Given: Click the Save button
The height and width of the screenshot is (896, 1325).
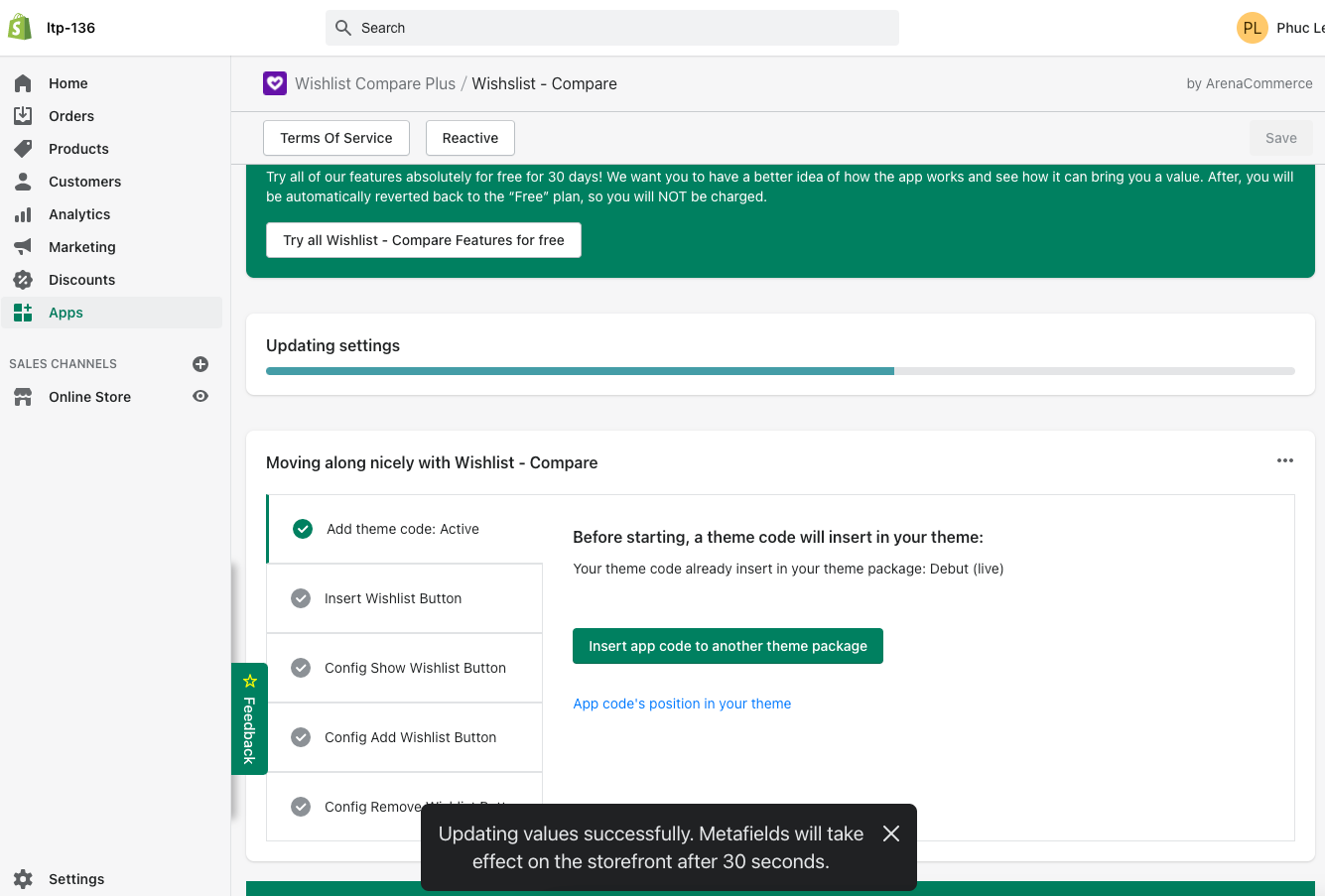Looking at the screenshot, I should 1281,138.
